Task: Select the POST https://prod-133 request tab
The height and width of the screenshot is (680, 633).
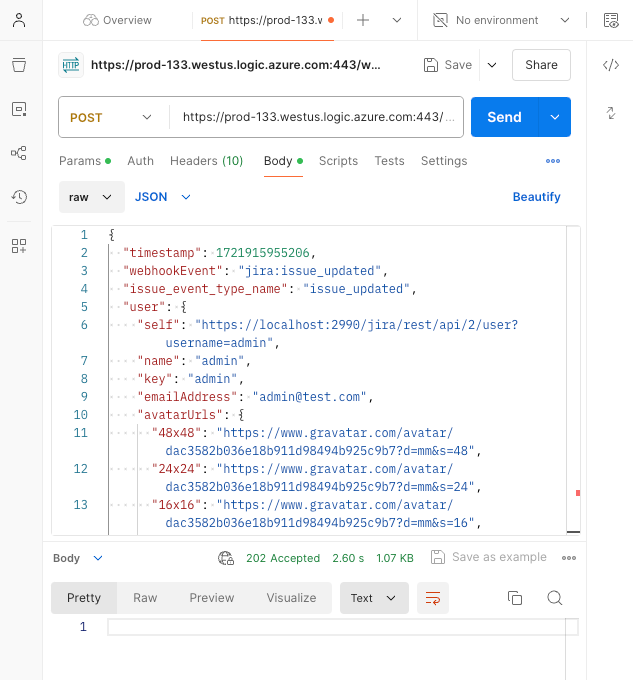Action: pyautogui.click(x=267, y=20)
